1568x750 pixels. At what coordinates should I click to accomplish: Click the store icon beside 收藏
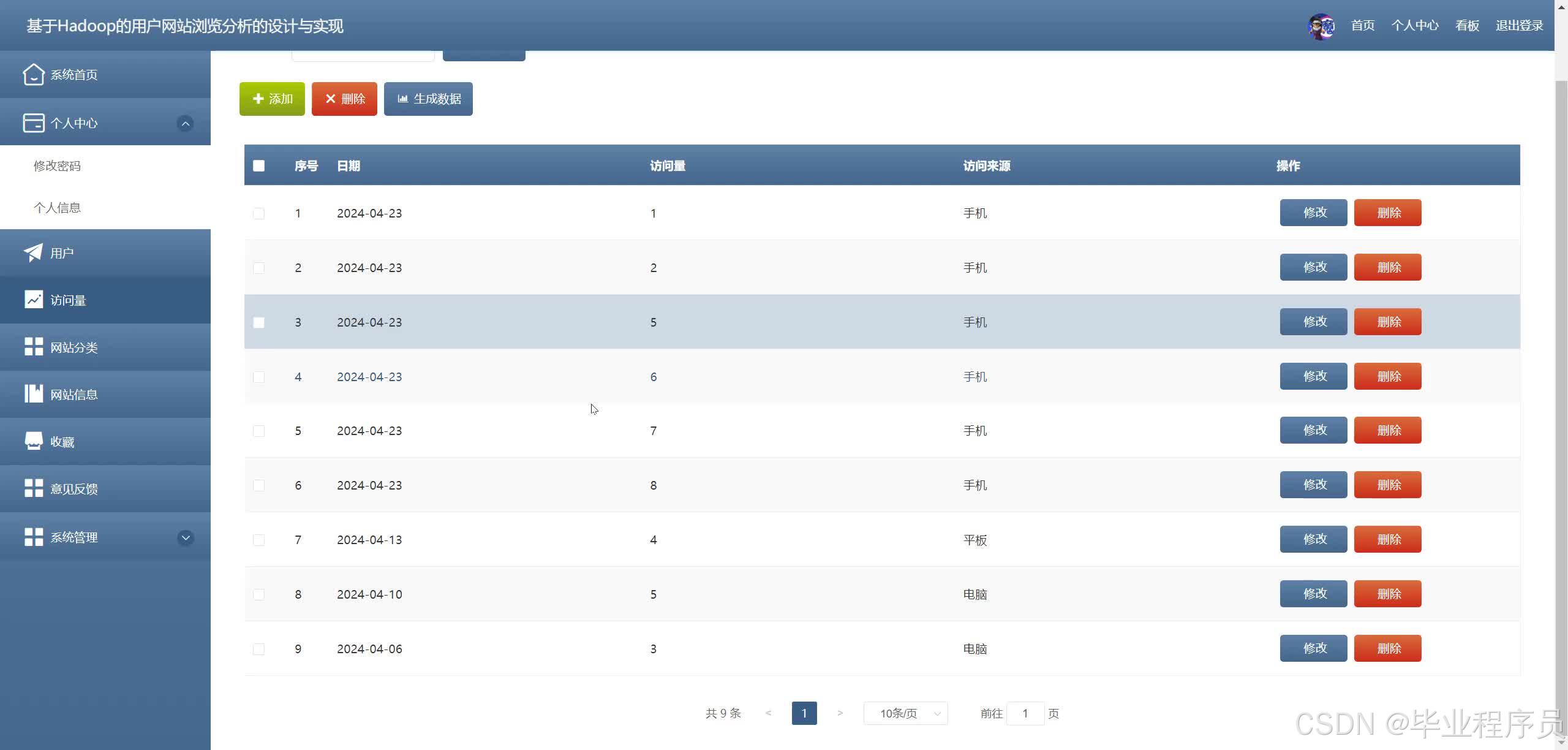(x=33, y=441)
